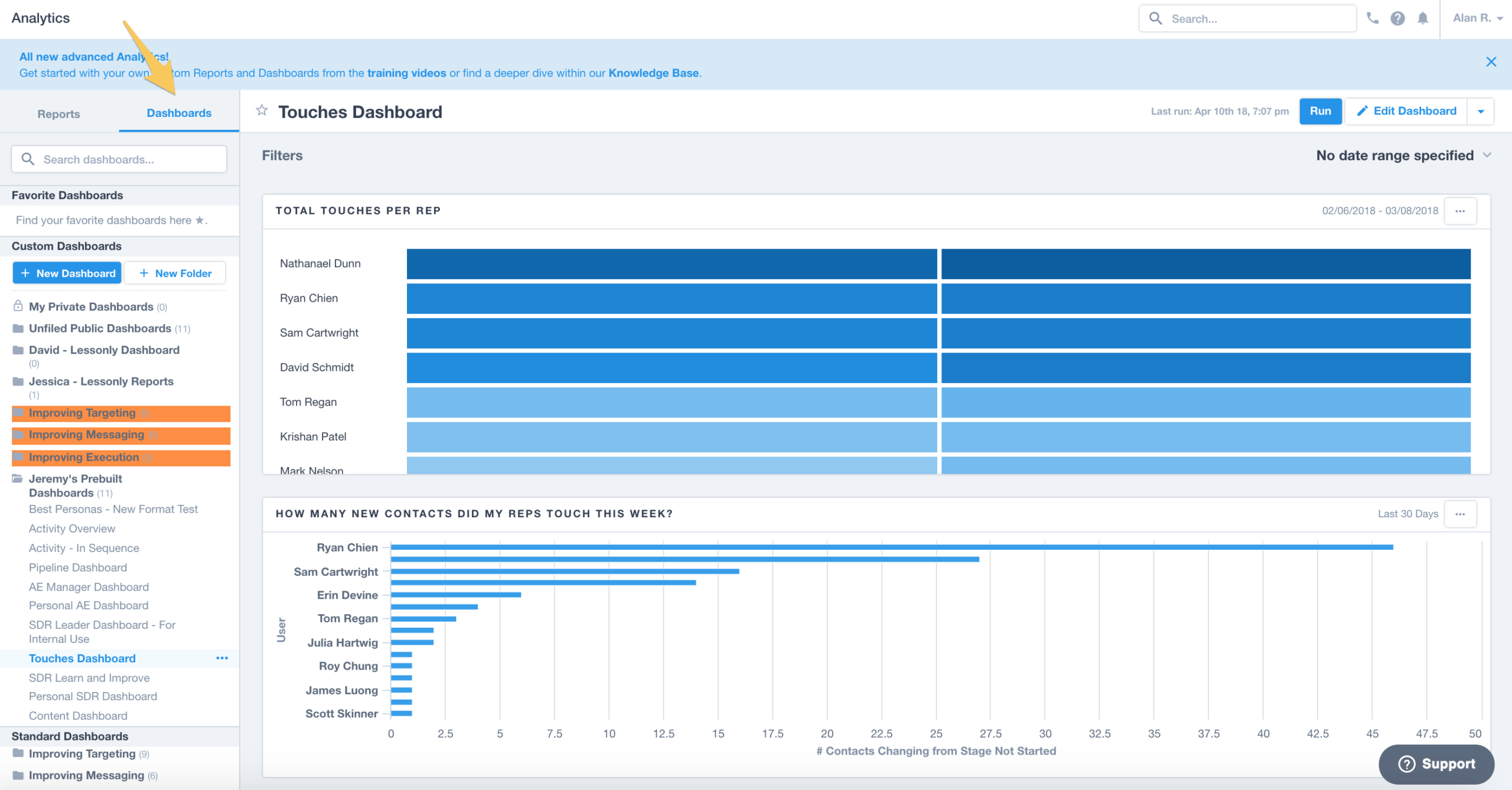Select the Dashboards tab
1512x790 pixels.
click(179, 113)
